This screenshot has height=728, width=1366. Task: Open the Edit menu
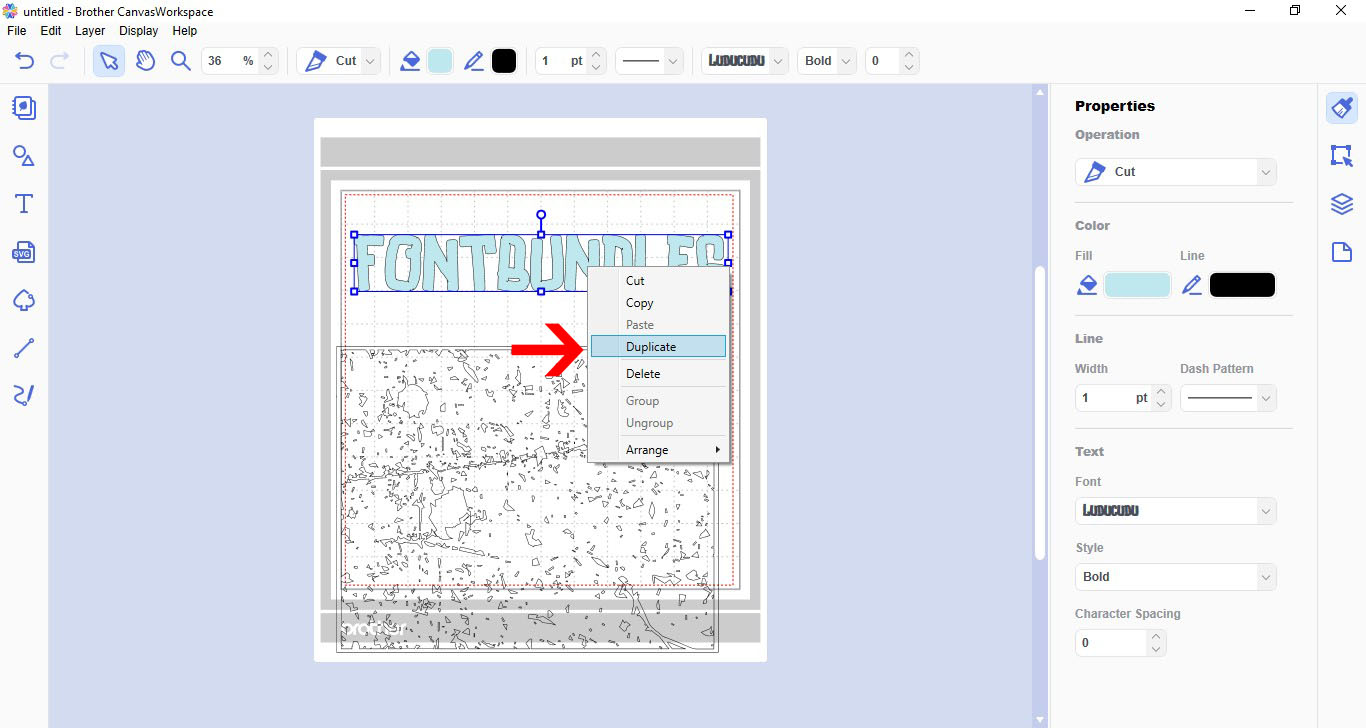[51, 31]
